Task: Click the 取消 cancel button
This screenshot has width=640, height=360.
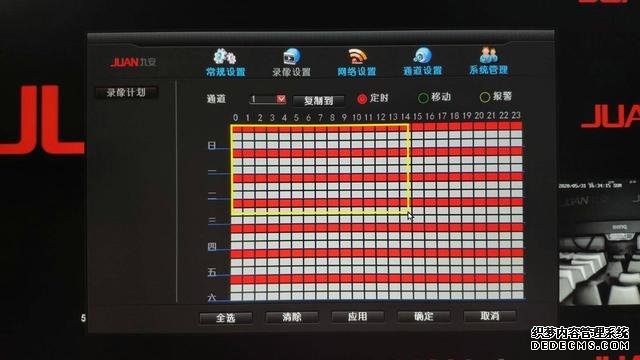Action: (490, 316)
